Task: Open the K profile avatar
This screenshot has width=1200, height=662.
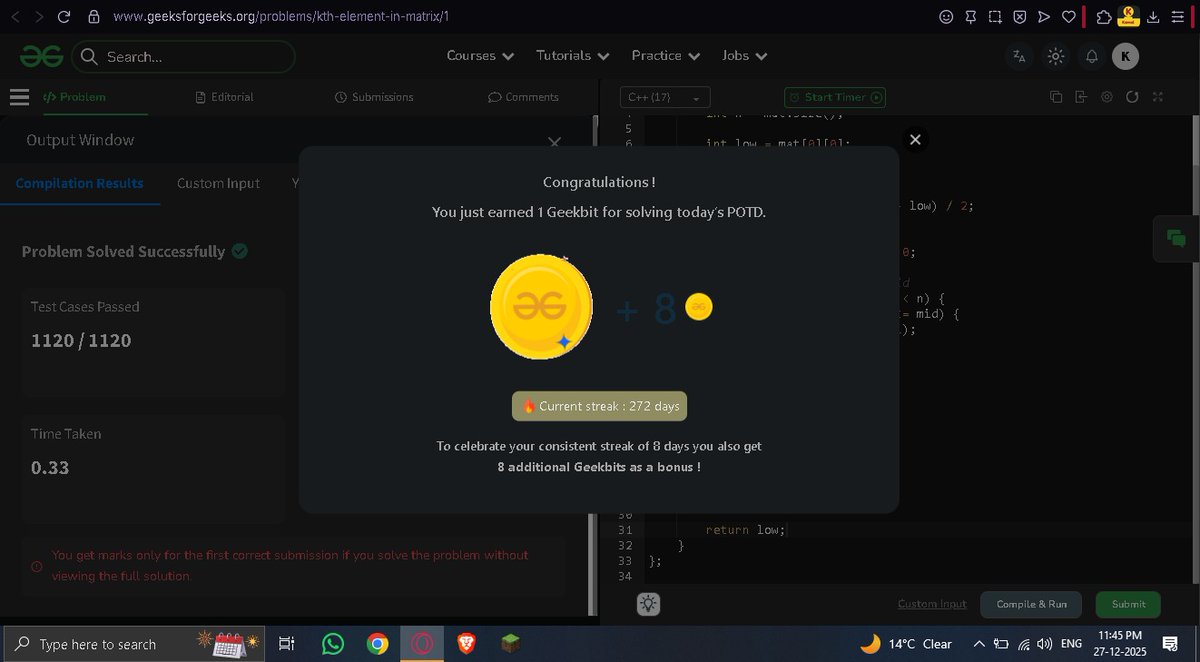Action: click(x=1125, y=57)
